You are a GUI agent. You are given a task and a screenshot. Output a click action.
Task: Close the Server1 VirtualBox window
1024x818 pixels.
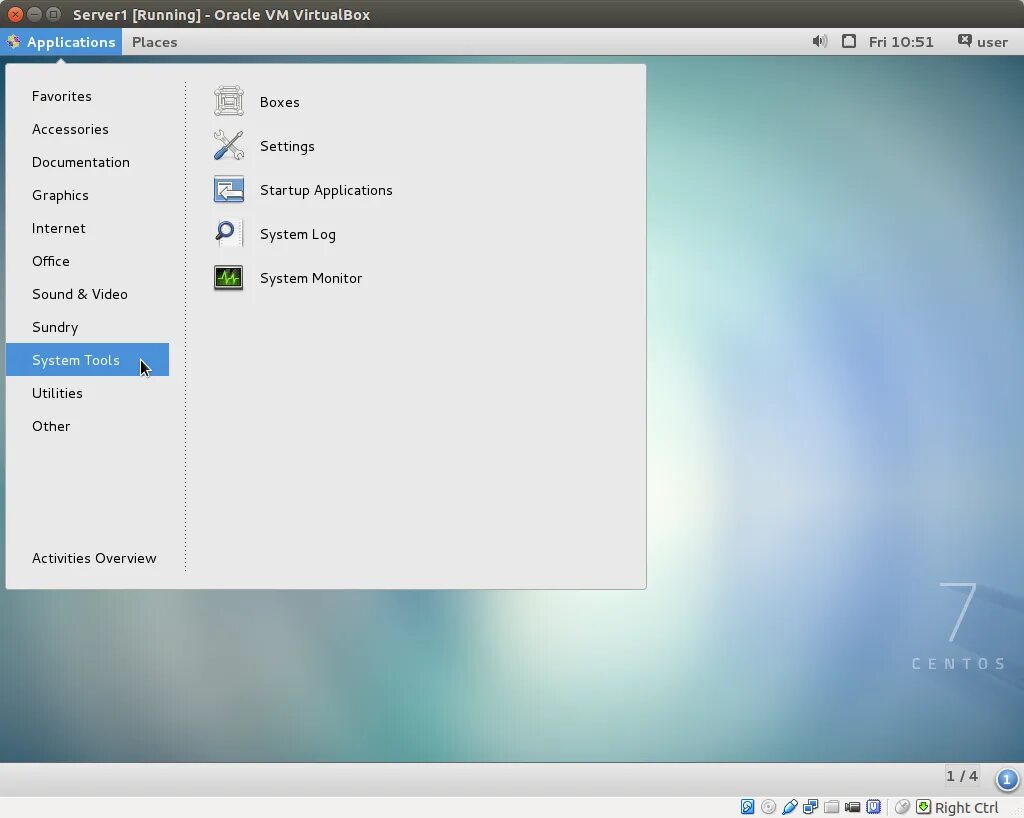click(15, 14)
